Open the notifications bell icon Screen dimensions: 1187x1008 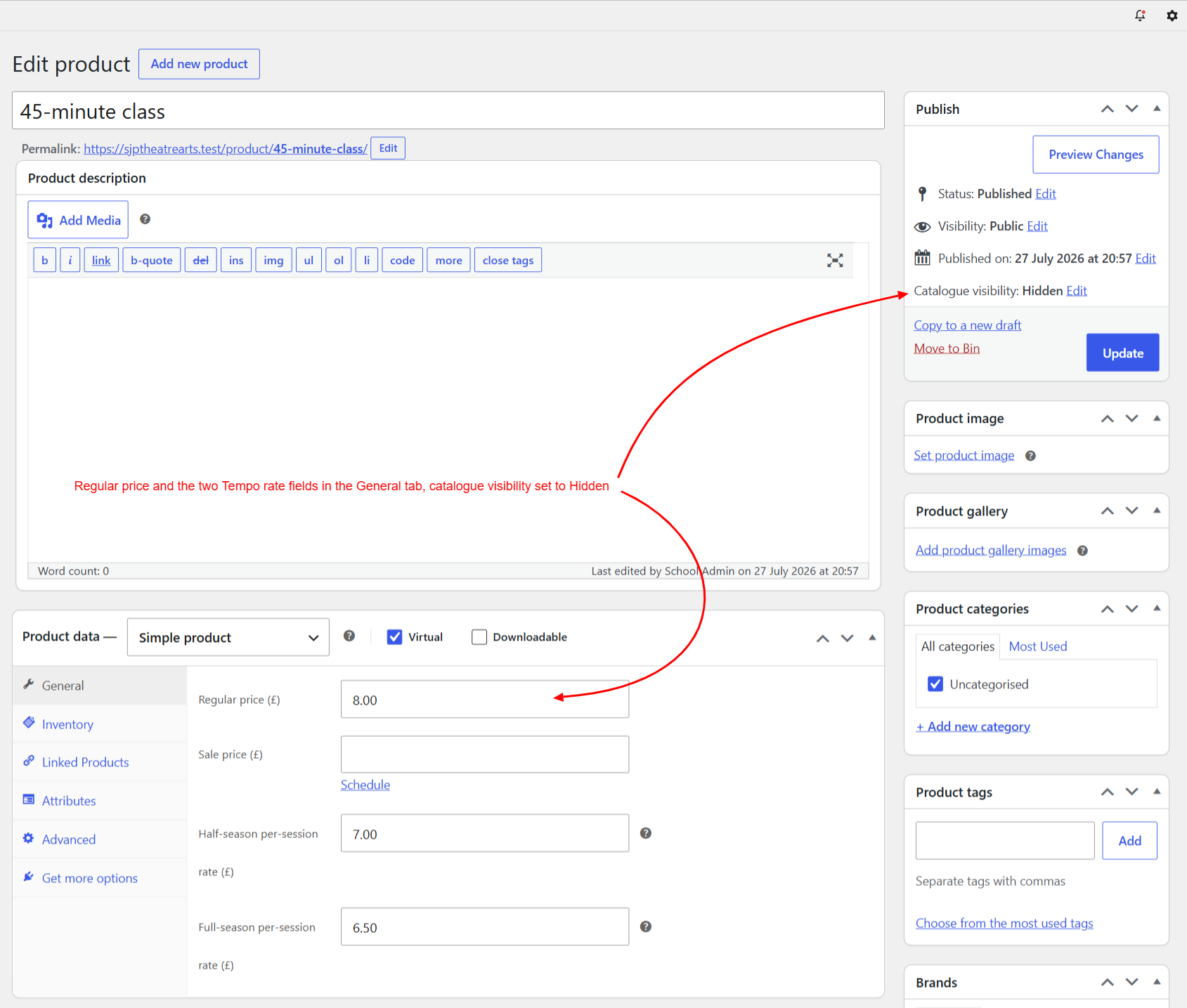tap(1140, 15)
